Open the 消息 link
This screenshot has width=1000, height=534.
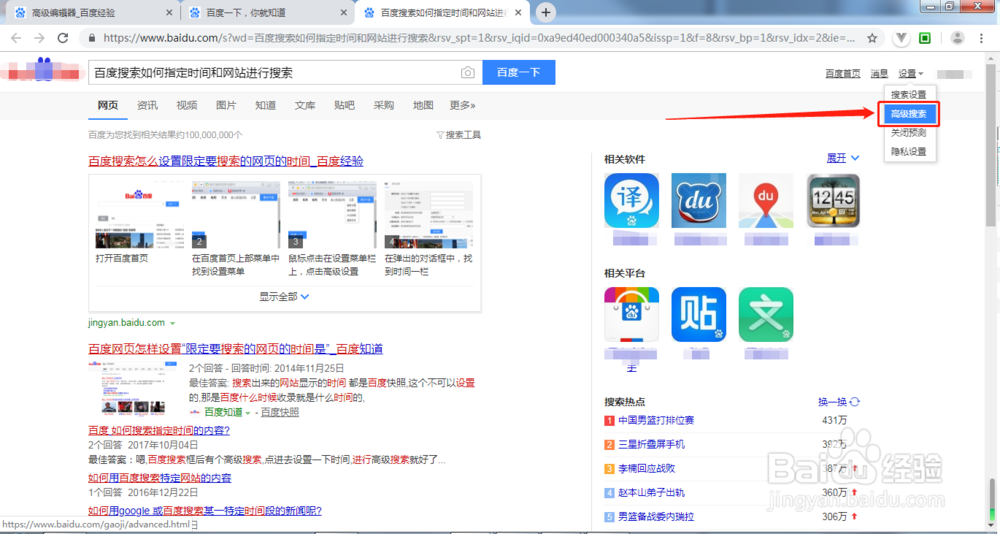coord(879,73)
